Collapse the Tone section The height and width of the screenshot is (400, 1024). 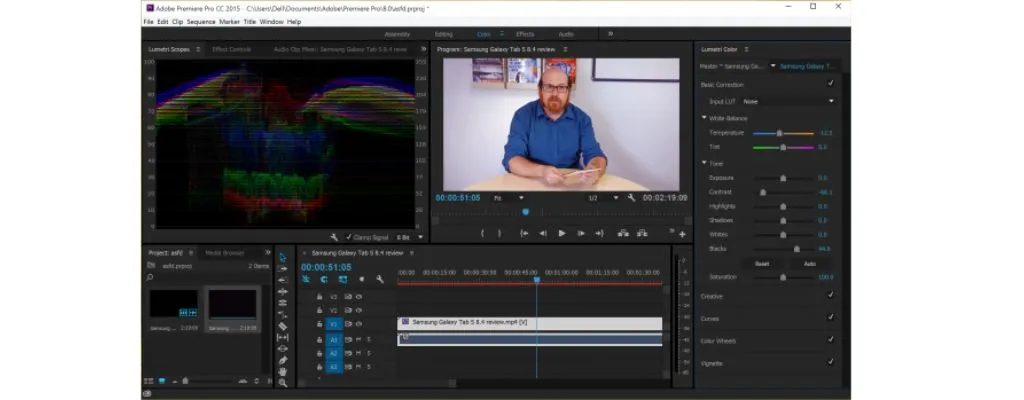pos(704,163)
